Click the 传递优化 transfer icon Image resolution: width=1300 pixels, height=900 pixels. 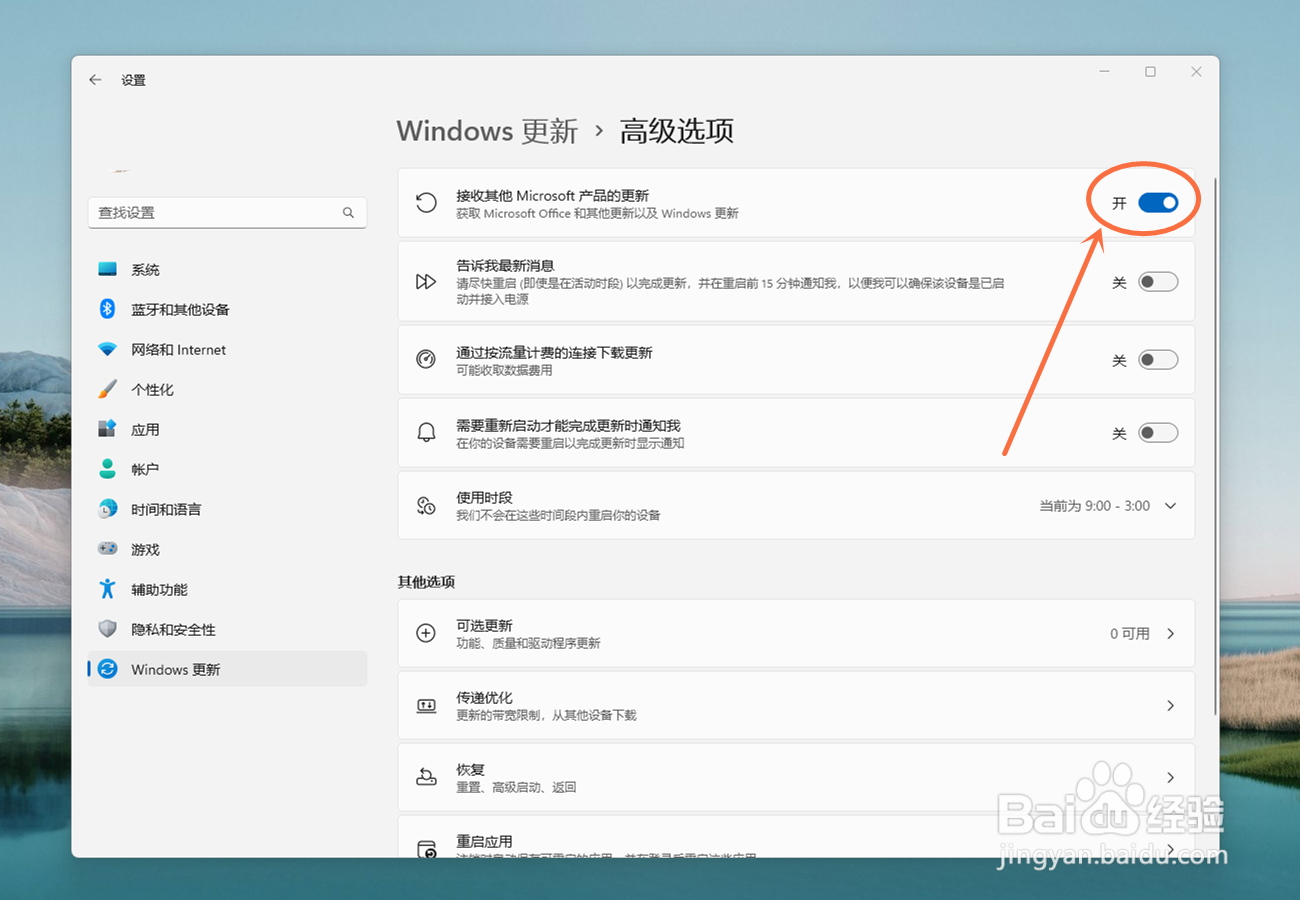426,706
